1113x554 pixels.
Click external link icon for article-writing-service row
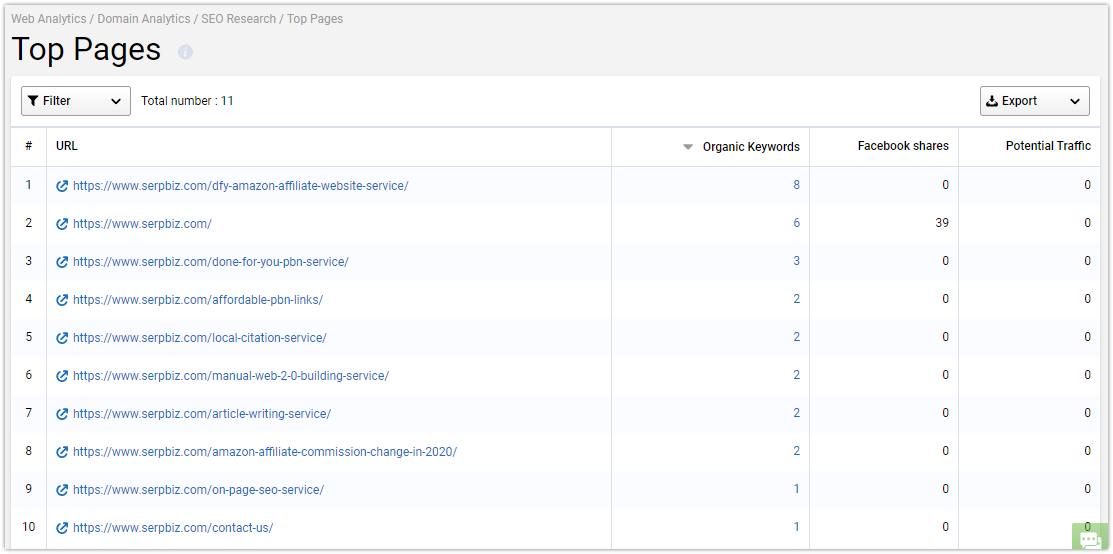coord(62,414)
